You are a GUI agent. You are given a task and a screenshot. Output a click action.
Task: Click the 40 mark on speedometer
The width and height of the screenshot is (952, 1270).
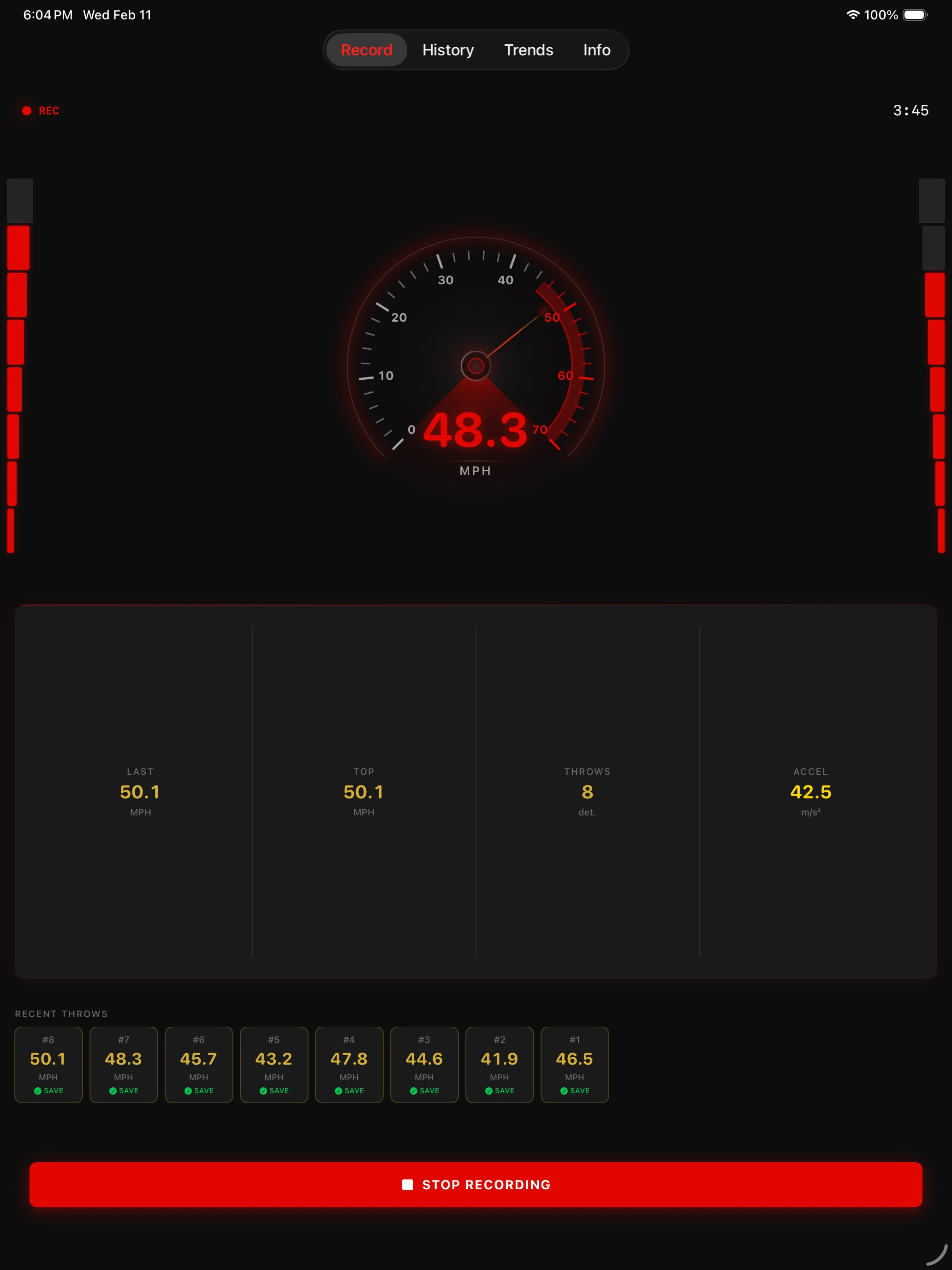506,280
